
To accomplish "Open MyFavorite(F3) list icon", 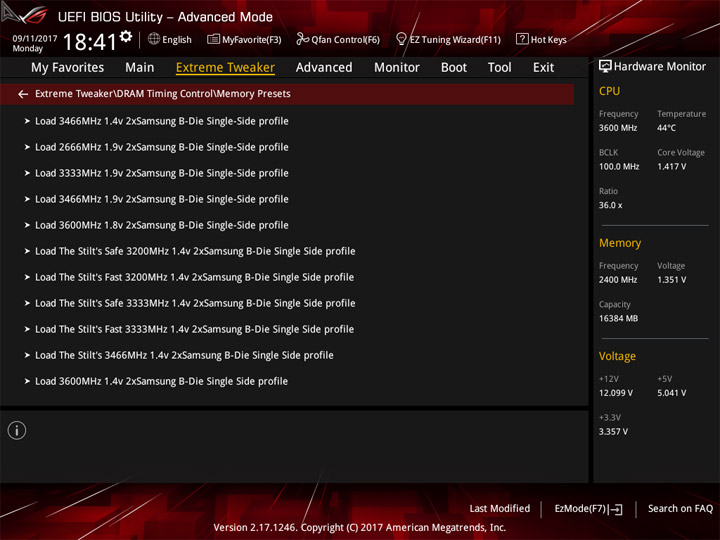I will click(x=213, y=39).
